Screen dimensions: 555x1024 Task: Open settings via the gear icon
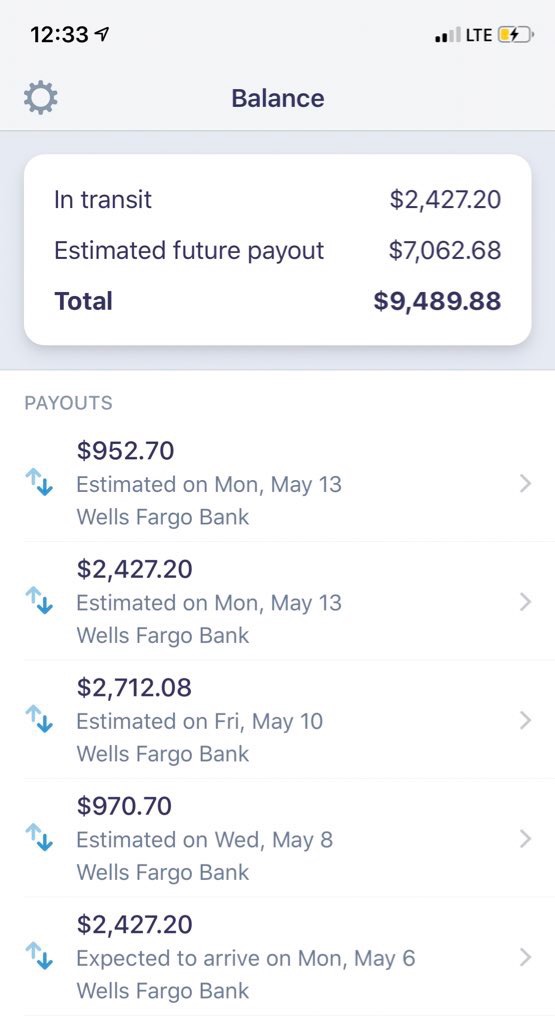(40, 98)
